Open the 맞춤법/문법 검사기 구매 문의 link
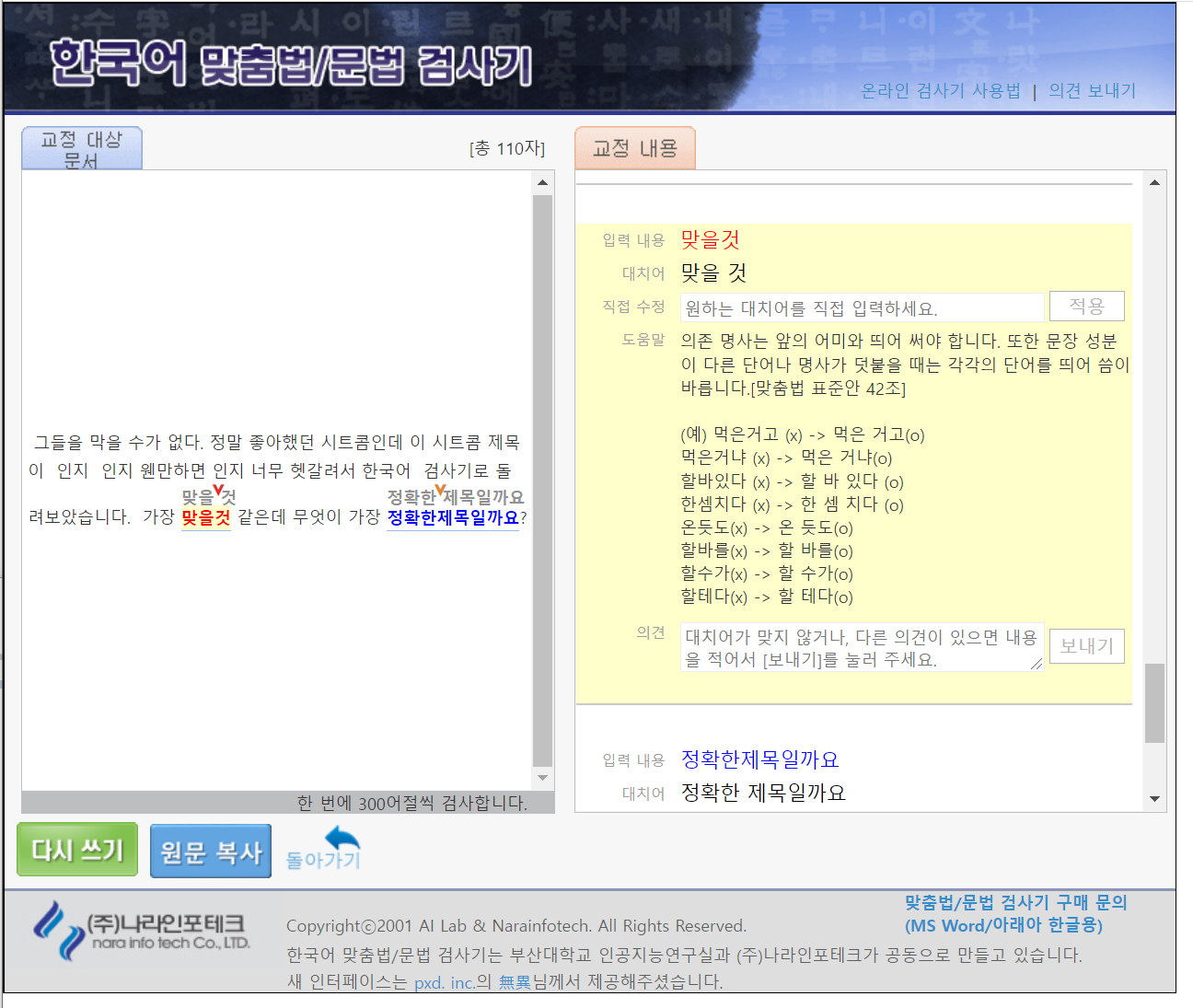The height and width of the screenshot is (1008, 1193). (x=1013, y=903)
